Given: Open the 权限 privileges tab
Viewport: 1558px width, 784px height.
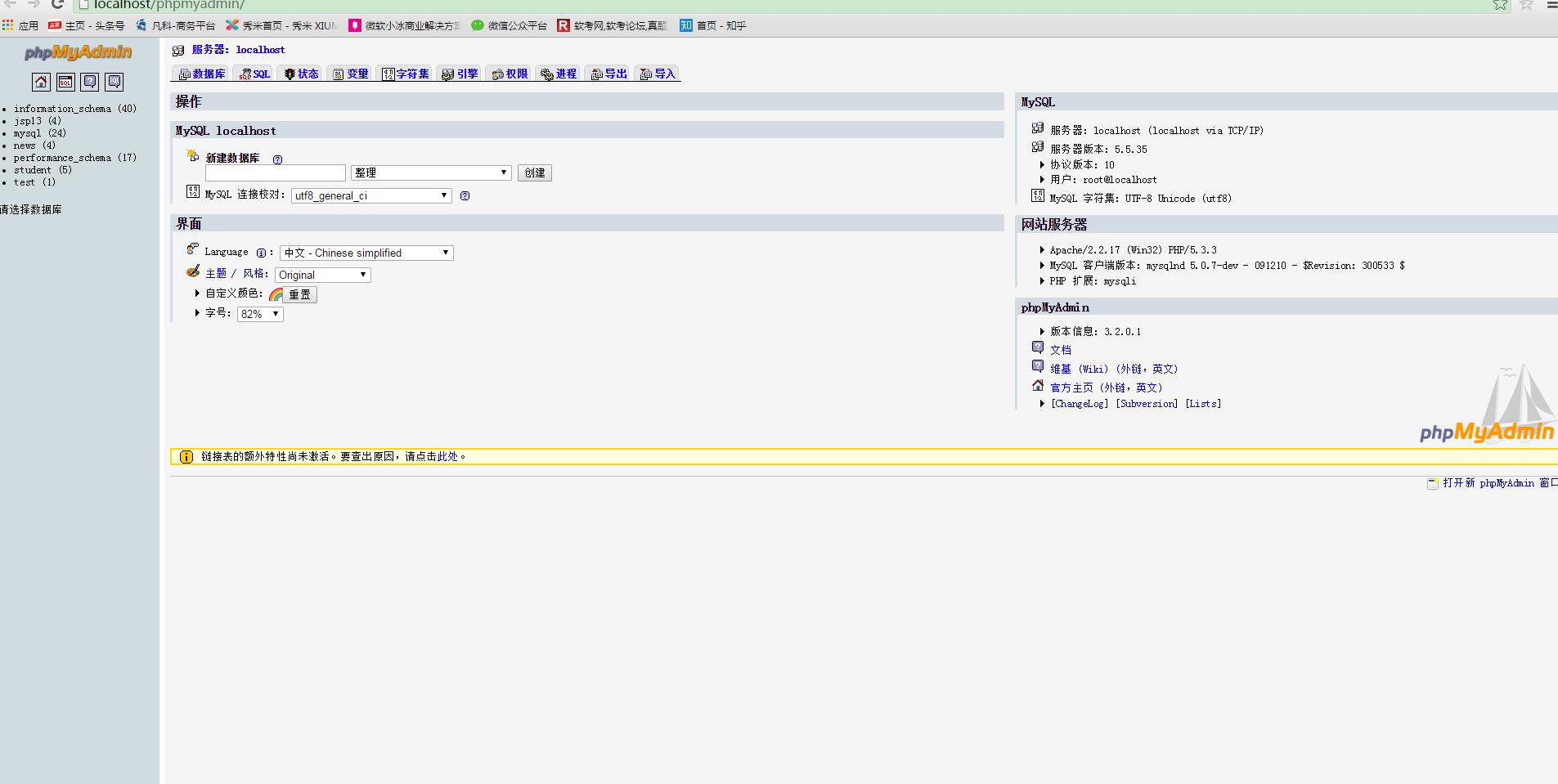Looking at the screenshot, I should pos(510,74).
